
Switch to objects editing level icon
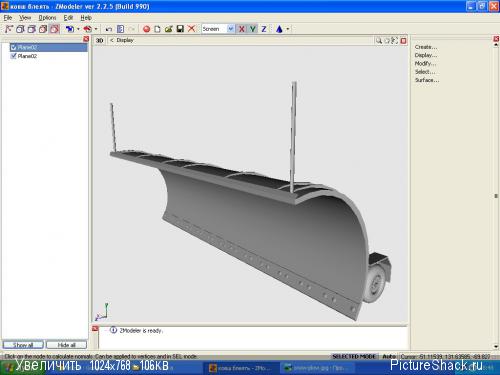click(x=43, y=29)
